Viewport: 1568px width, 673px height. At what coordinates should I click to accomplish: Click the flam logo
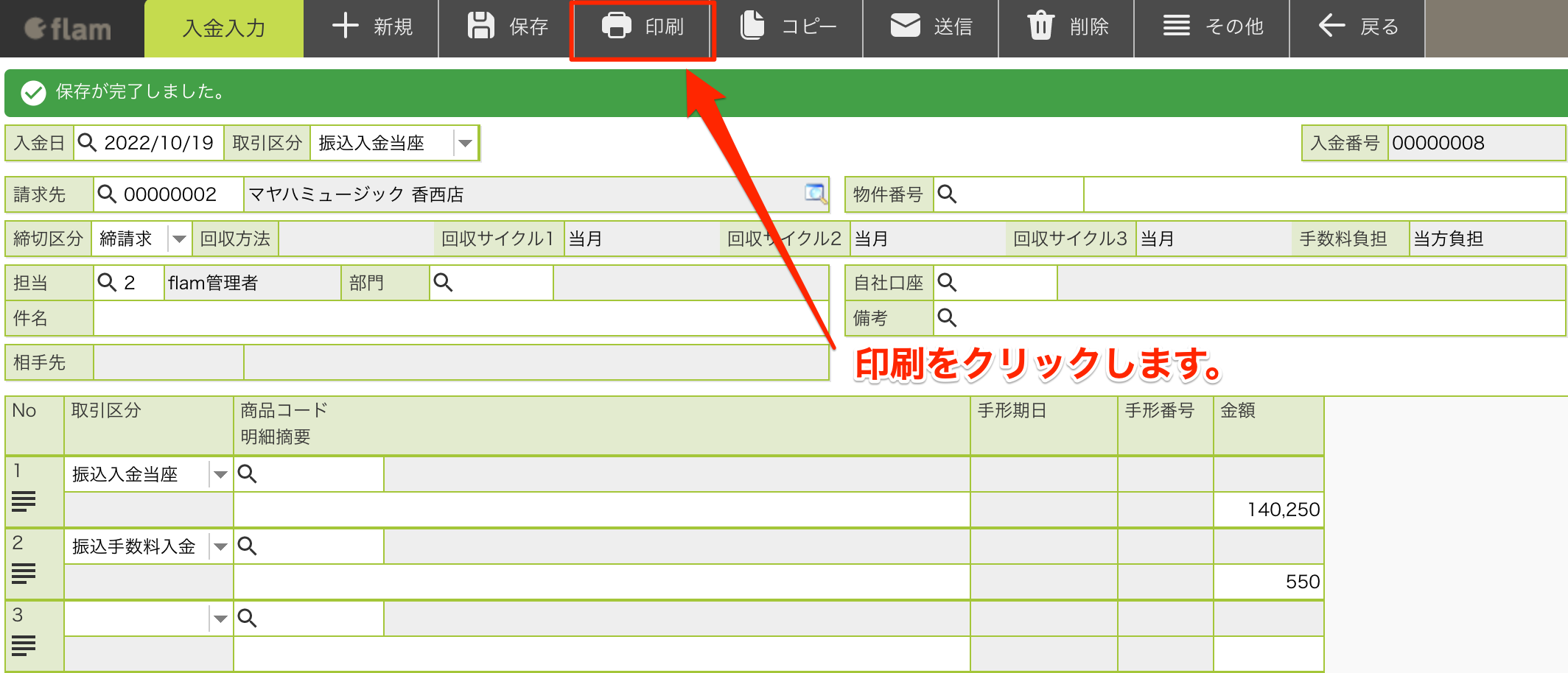point(68,29)
